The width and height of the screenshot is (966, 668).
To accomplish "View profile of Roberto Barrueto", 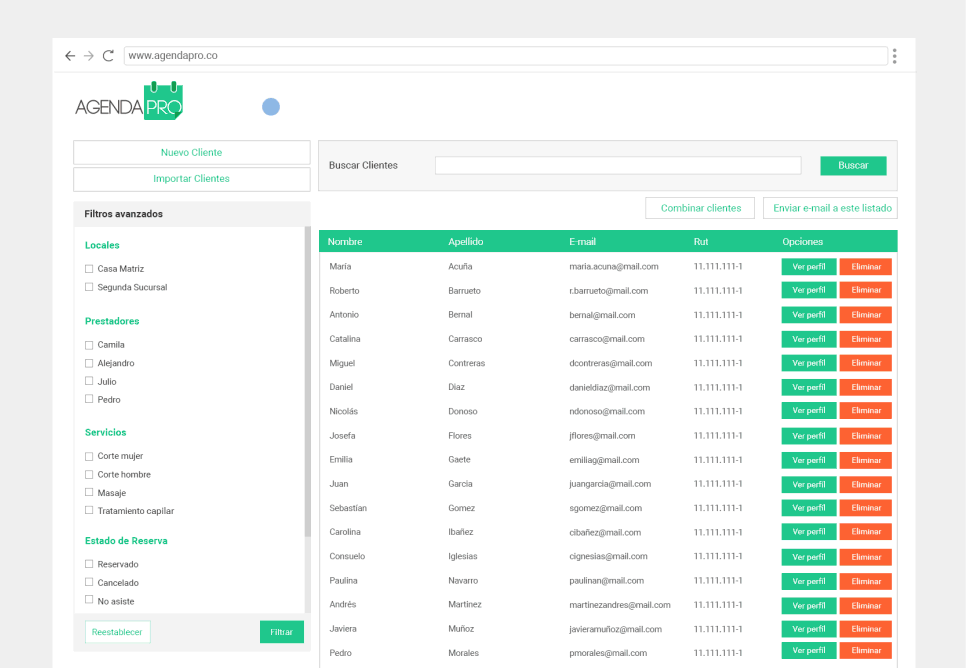I will tap(809, 290).
